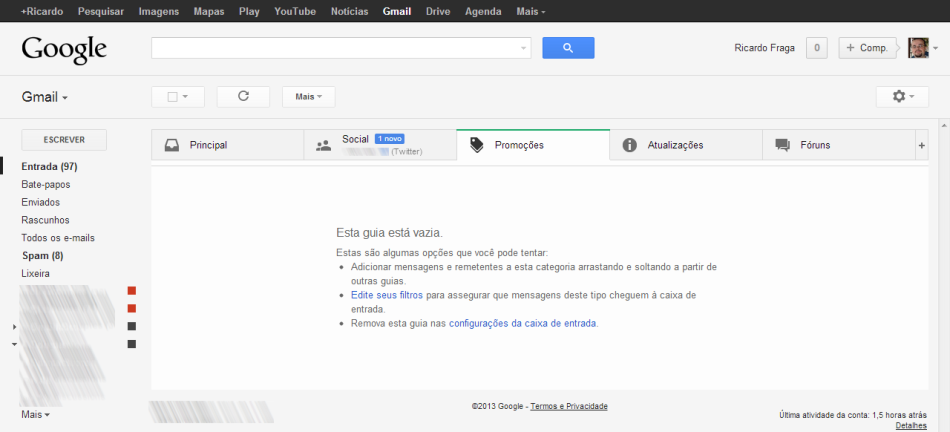Click Gmail in the top black bar

[x=397, y=12]
